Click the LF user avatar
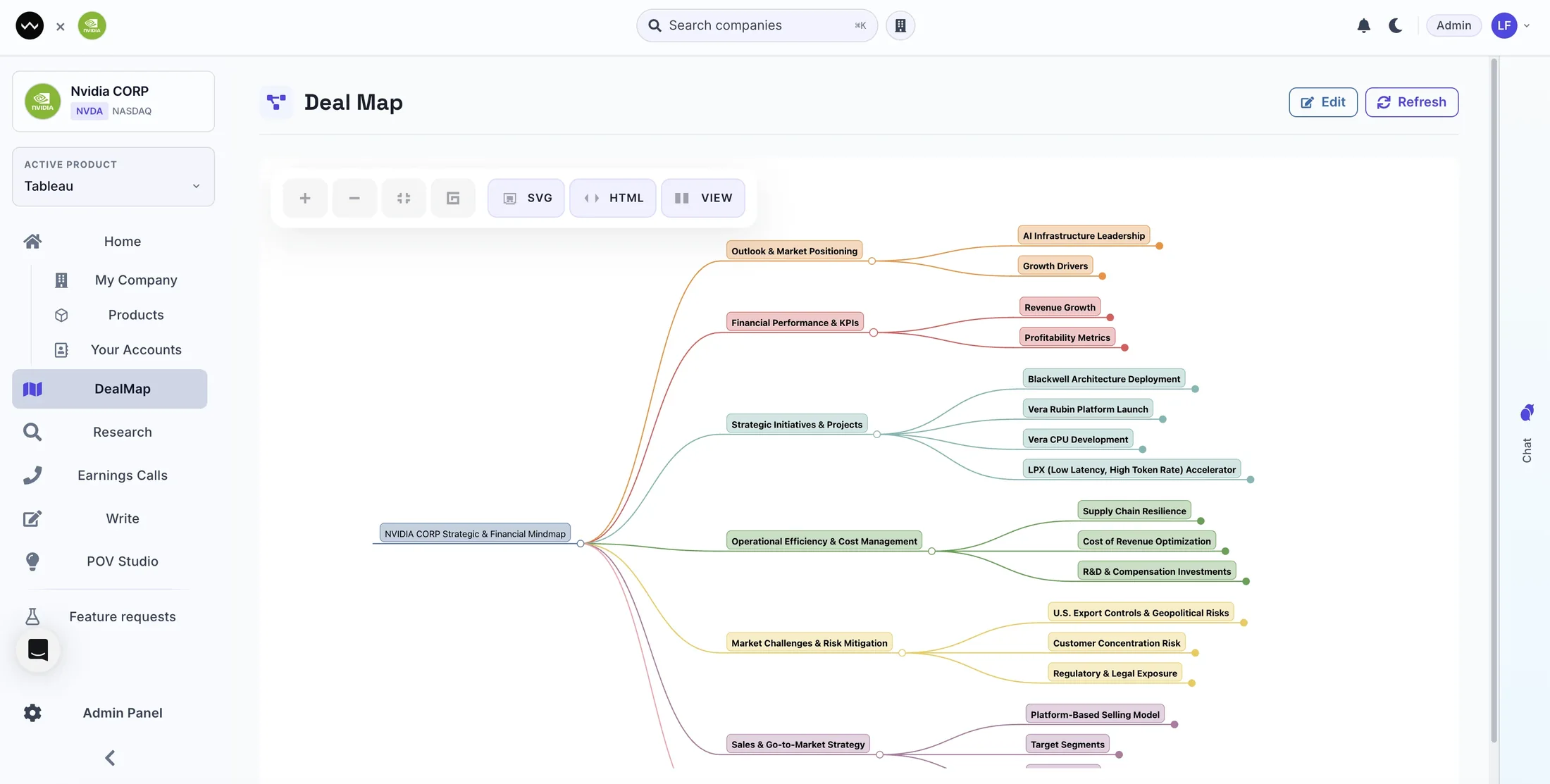The image size is (1550, 784). [1503, 26]
